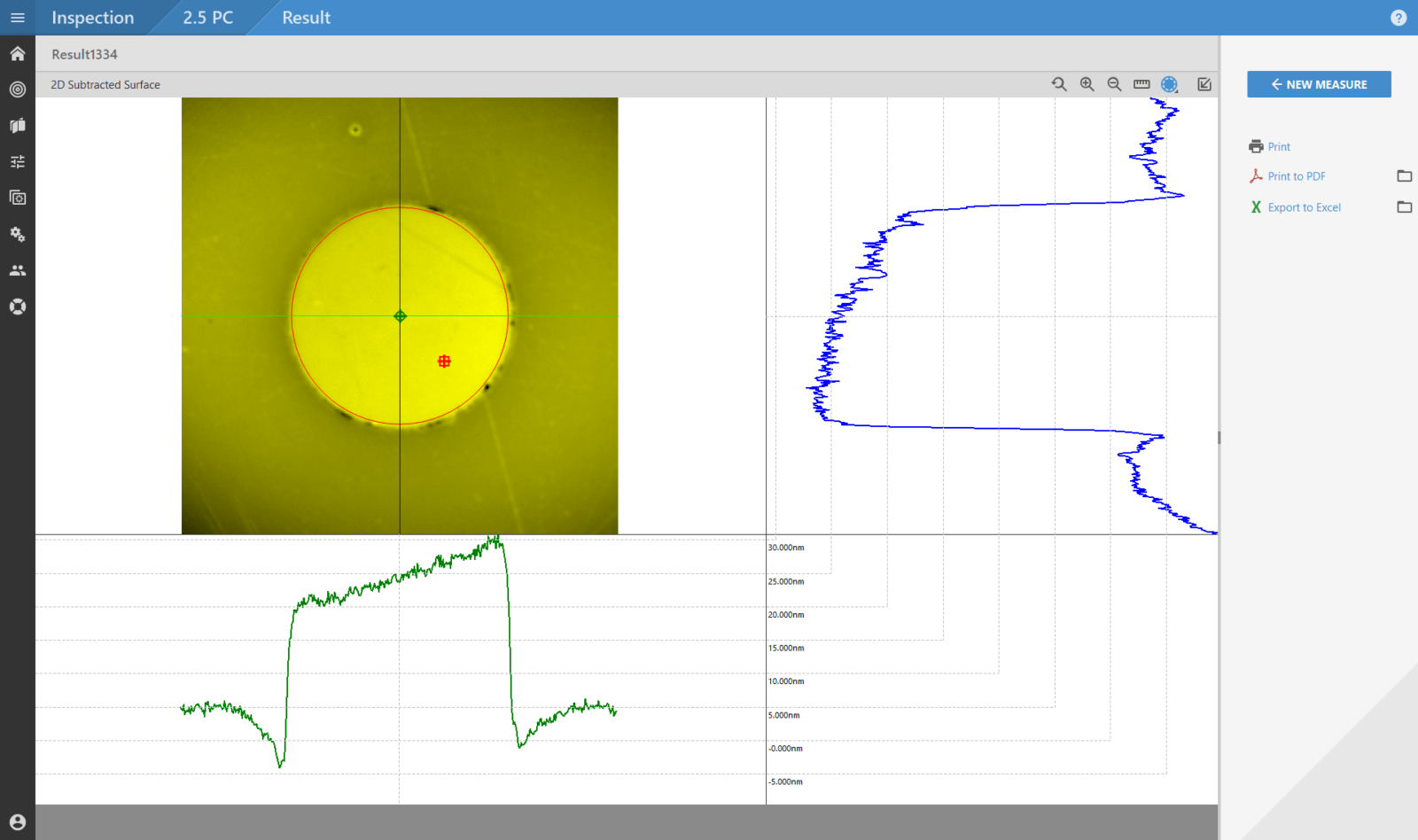Switch to the Inspection tab
This screenshot has height=840, width=1418.
pos(92,18)
